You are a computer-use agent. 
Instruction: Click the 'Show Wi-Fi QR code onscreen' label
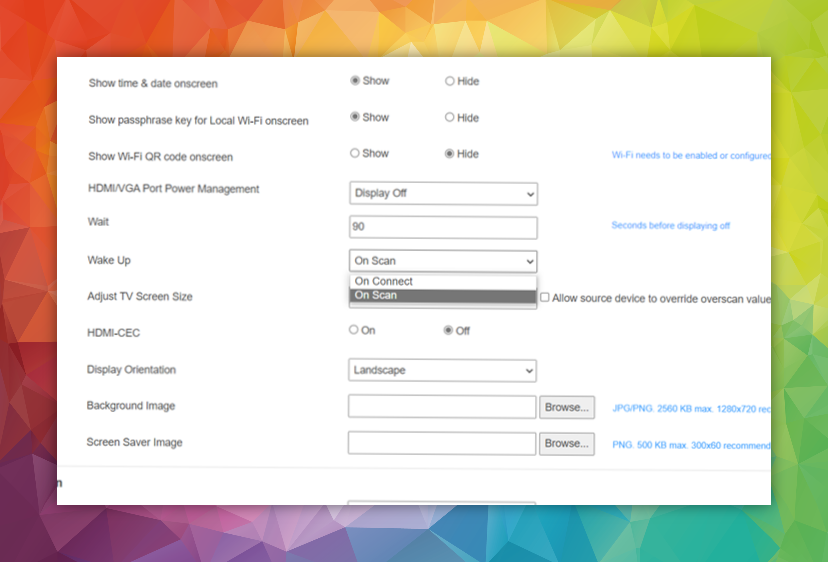[161, 157]
